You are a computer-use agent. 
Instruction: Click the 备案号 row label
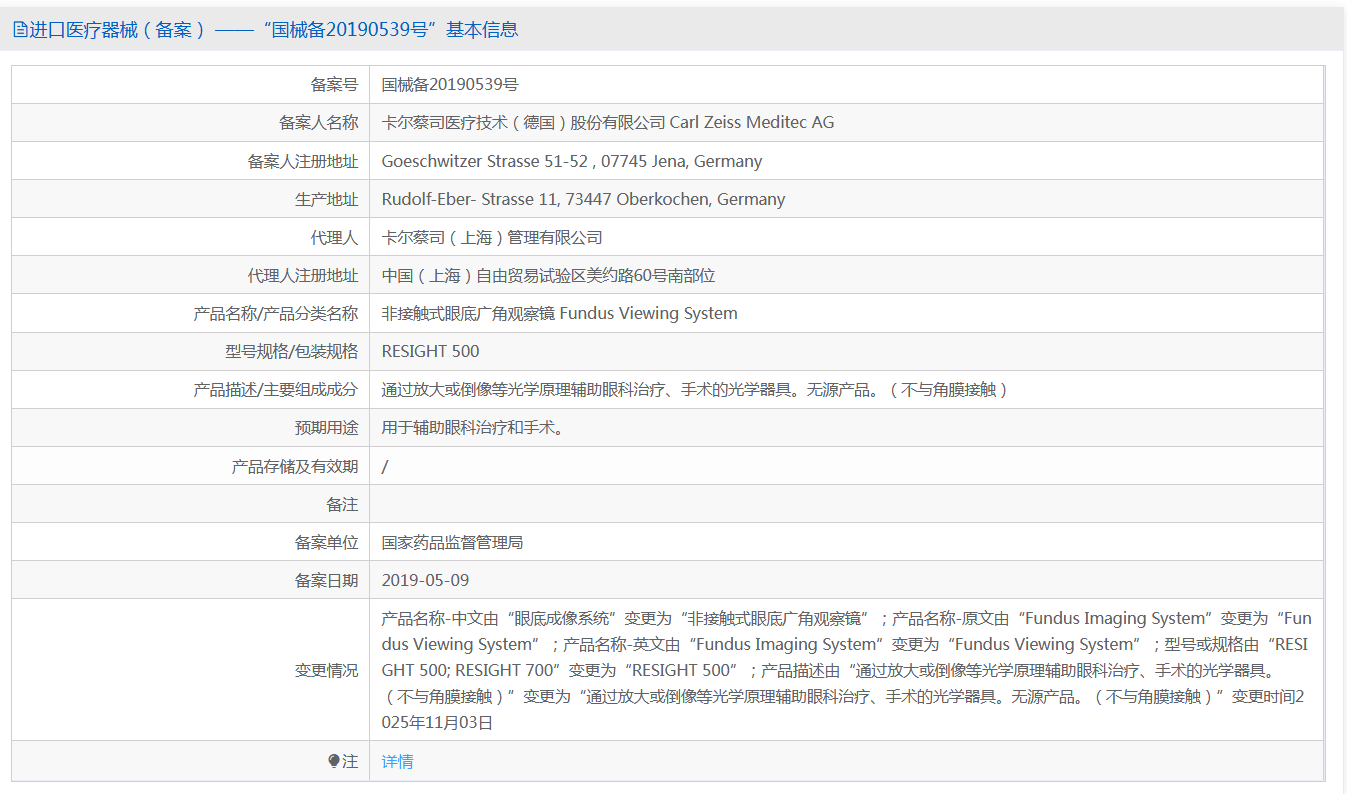[x=334, y=85]
